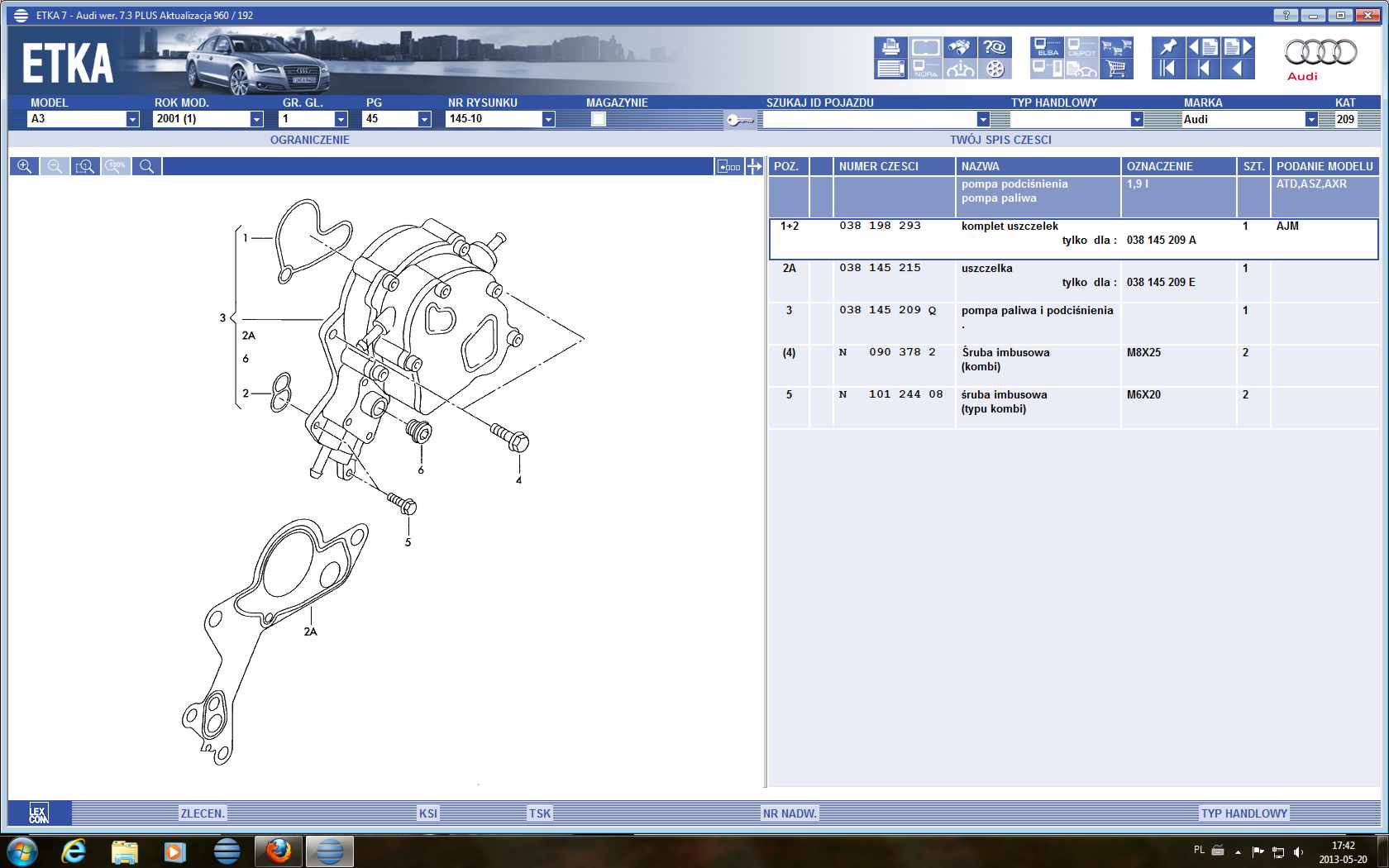Zoom out of the parts drawing
Image resolution: width=1389 pixels, height=868 pixels.
(55, 166)
